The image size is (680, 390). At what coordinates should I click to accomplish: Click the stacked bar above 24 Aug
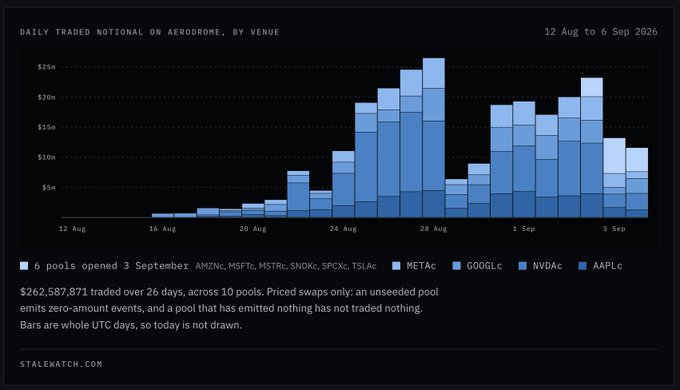pos(343,184)
